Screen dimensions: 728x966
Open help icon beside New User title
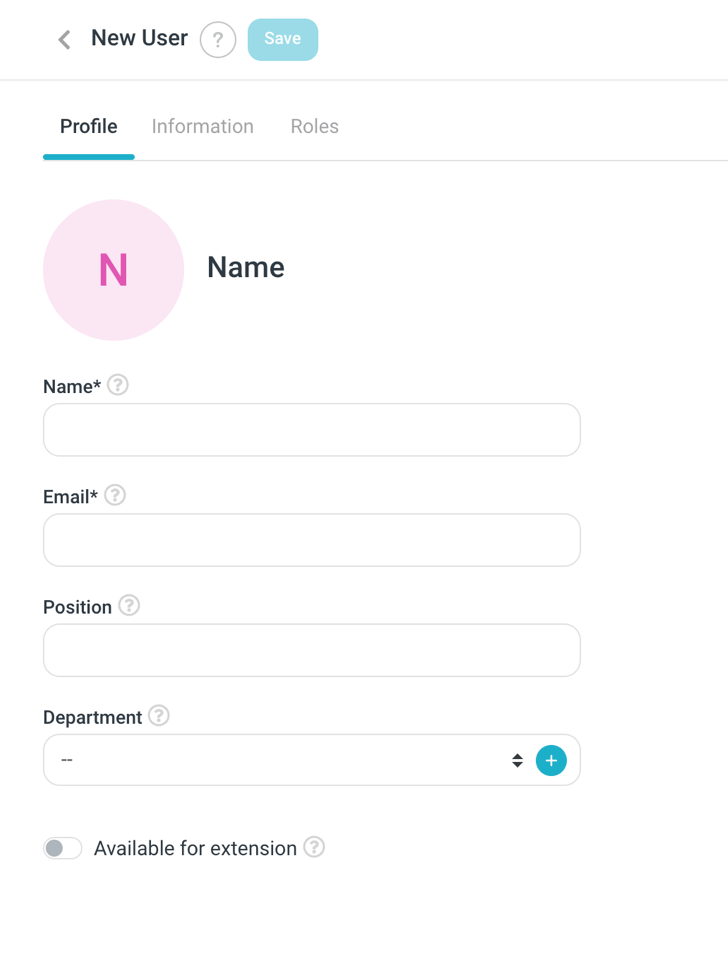coord(218,40)
